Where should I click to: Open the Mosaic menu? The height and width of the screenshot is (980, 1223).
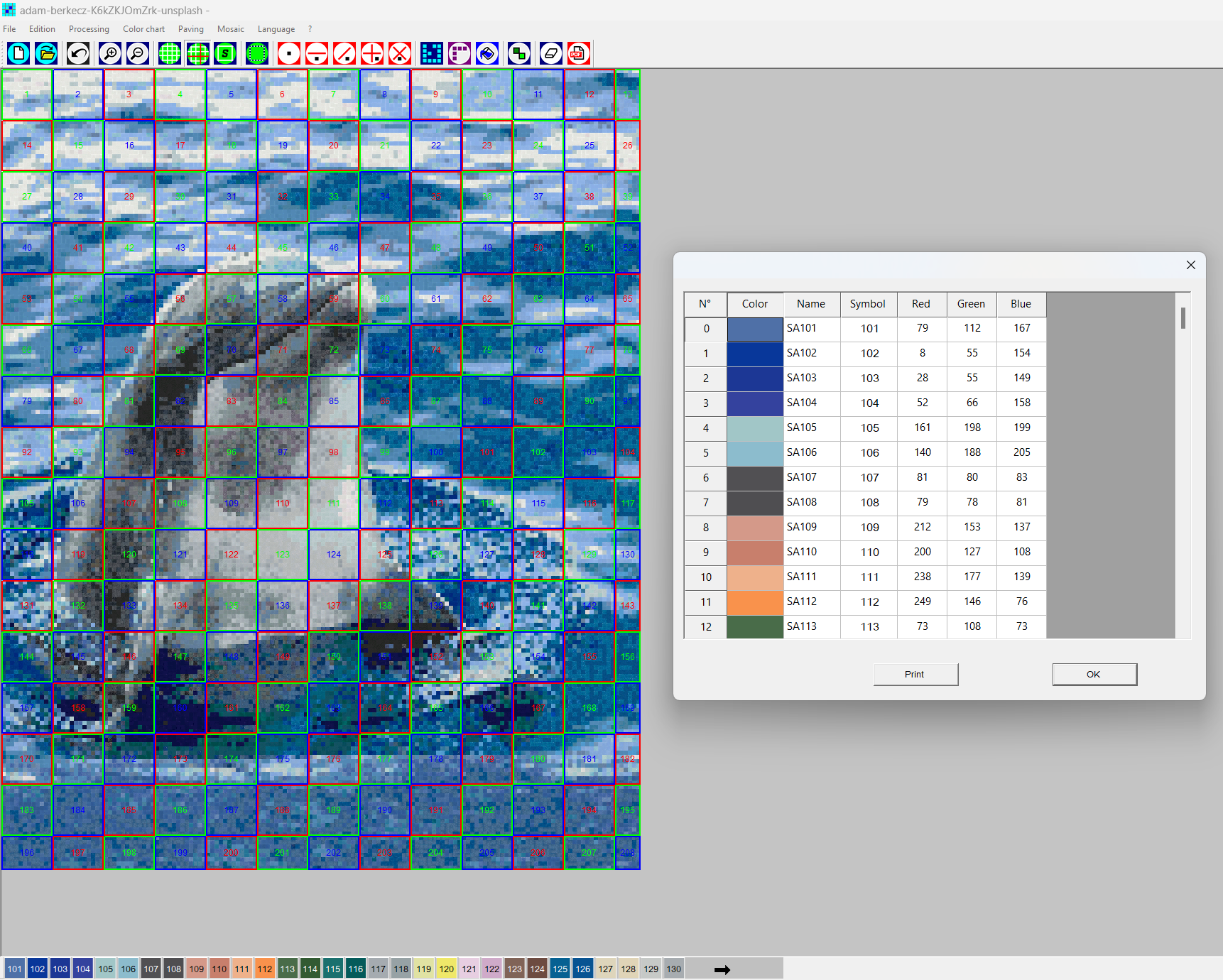pos(231,29)
